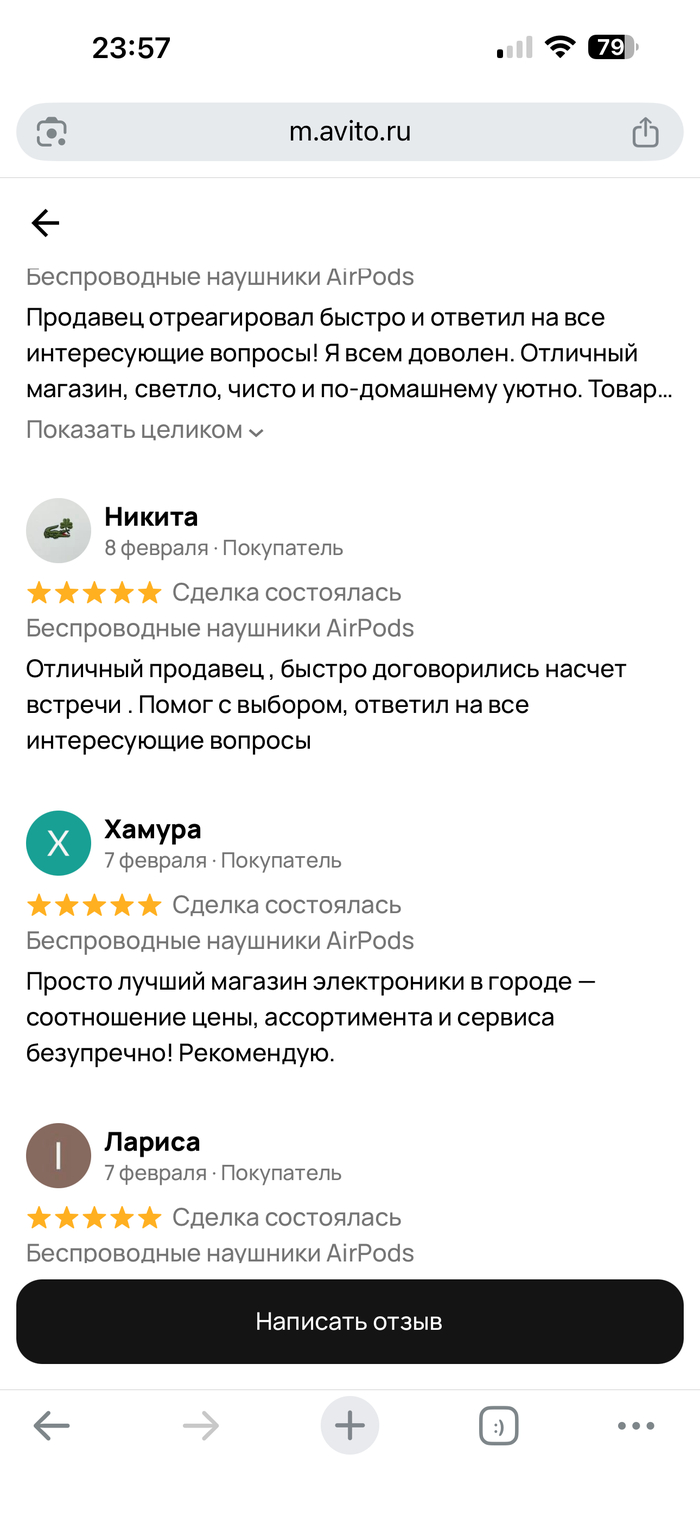This screenshot has width=700, height=1517.
Task: Open Хамура's green avatar
Action: pos(58,843)
